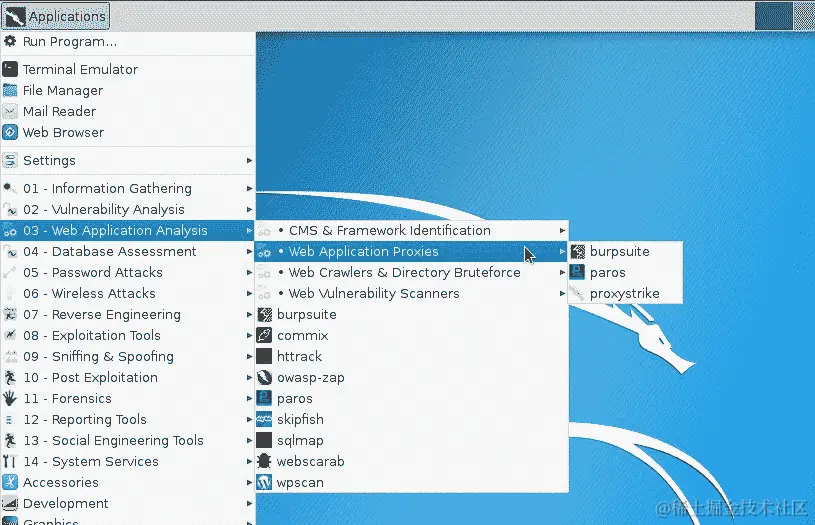Screen dimensions: 815x525
Task: Expand Web Vulnerability Scanners arrow
Action: pos(562,293)
